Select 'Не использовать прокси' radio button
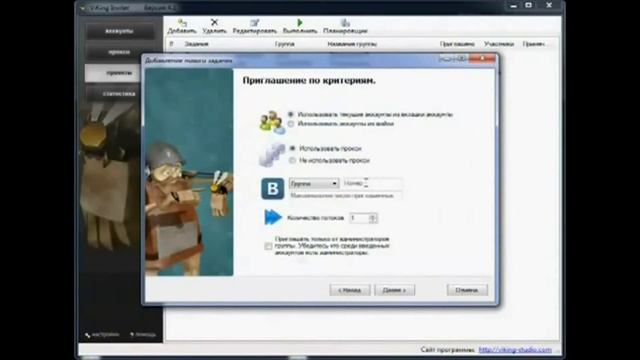 pos(292,160)
